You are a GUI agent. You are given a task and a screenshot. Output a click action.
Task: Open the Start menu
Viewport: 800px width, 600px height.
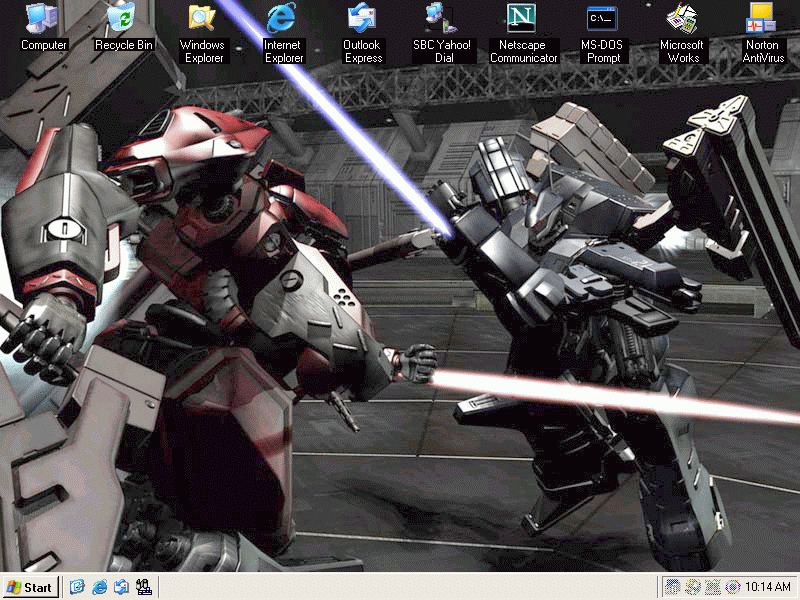[x=29, y=587]
